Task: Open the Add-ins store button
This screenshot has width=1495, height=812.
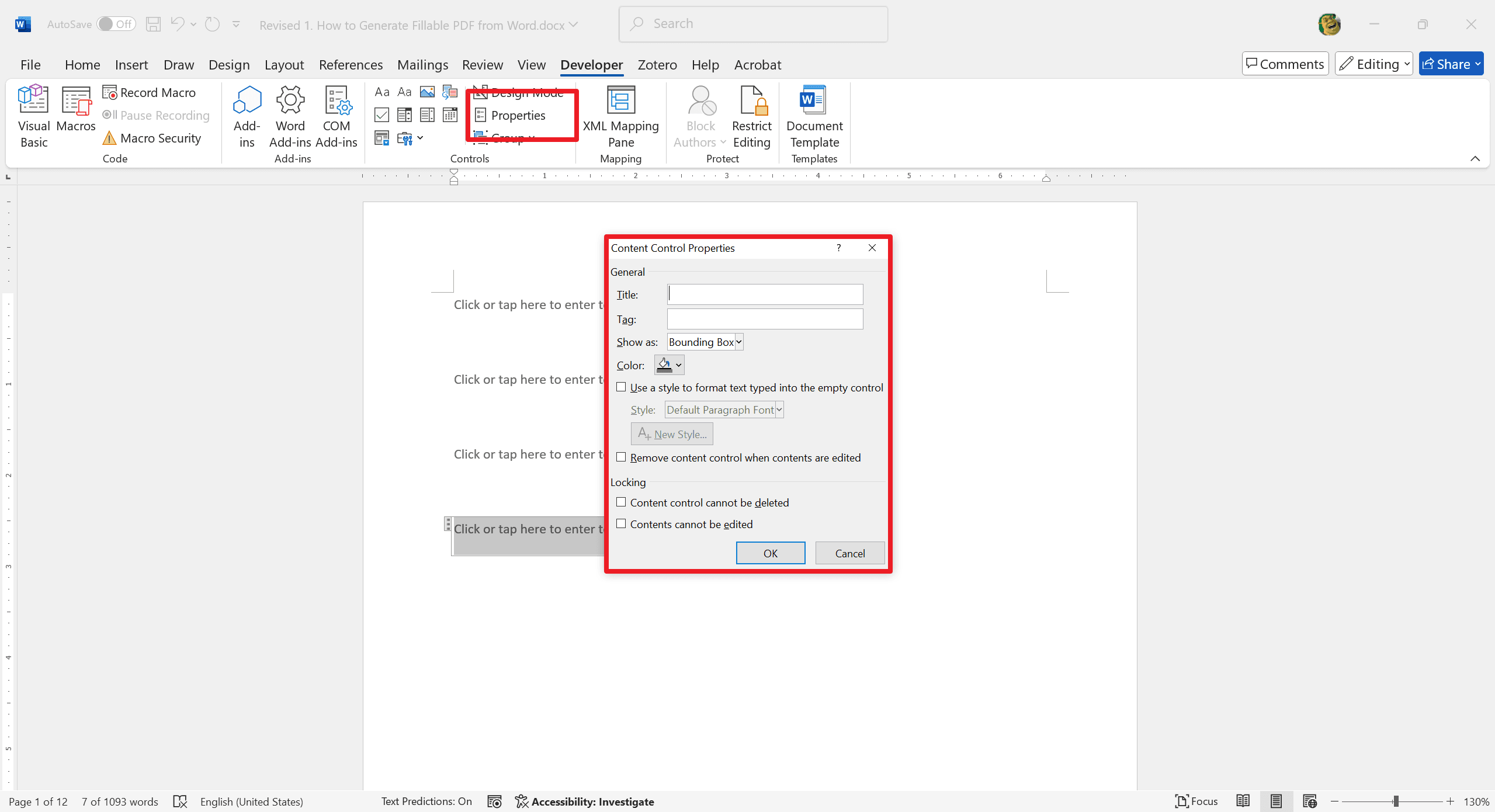Action: [x=247, y=117]
